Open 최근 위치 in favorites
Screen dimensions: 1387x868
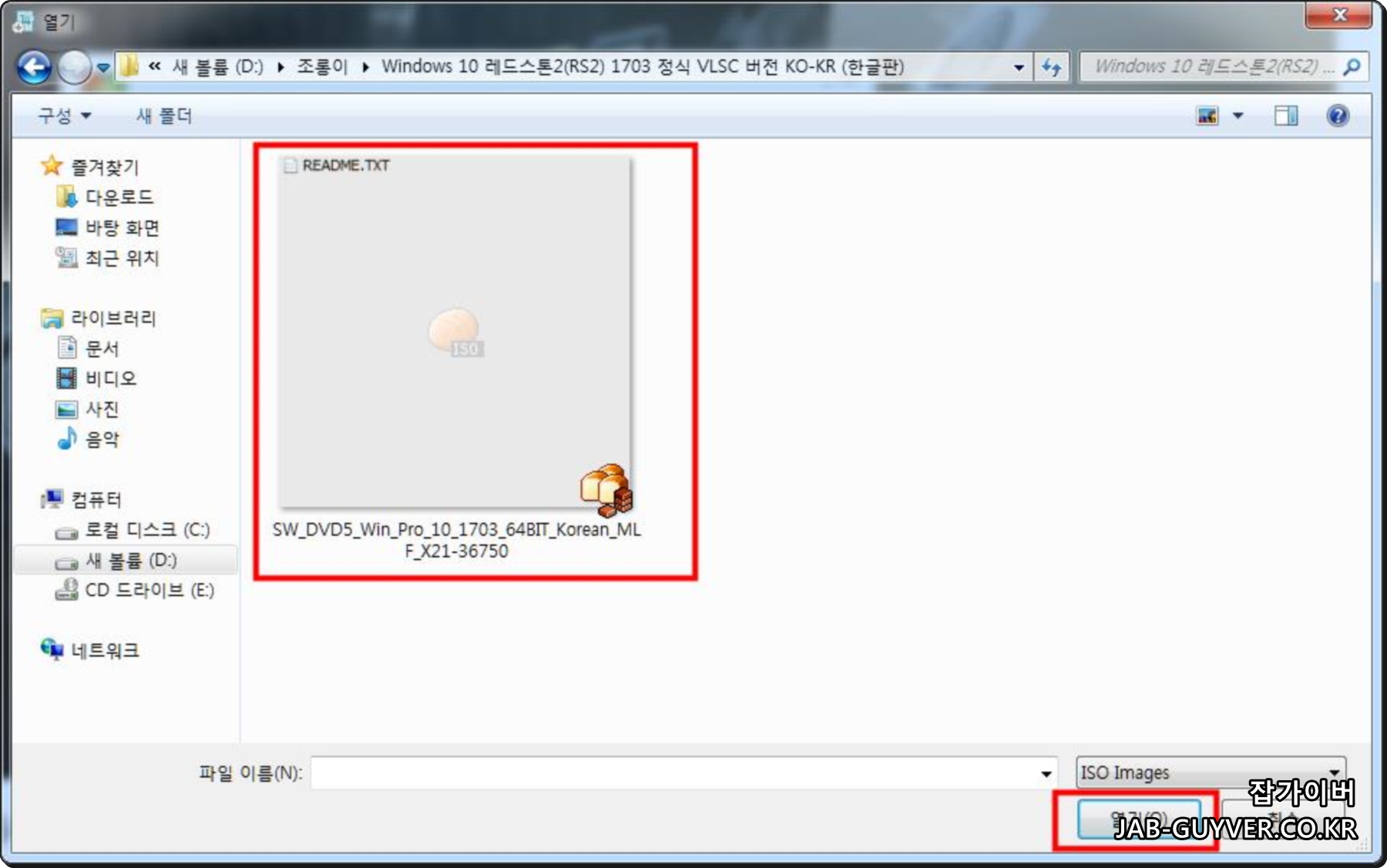[x=123, y=258]
